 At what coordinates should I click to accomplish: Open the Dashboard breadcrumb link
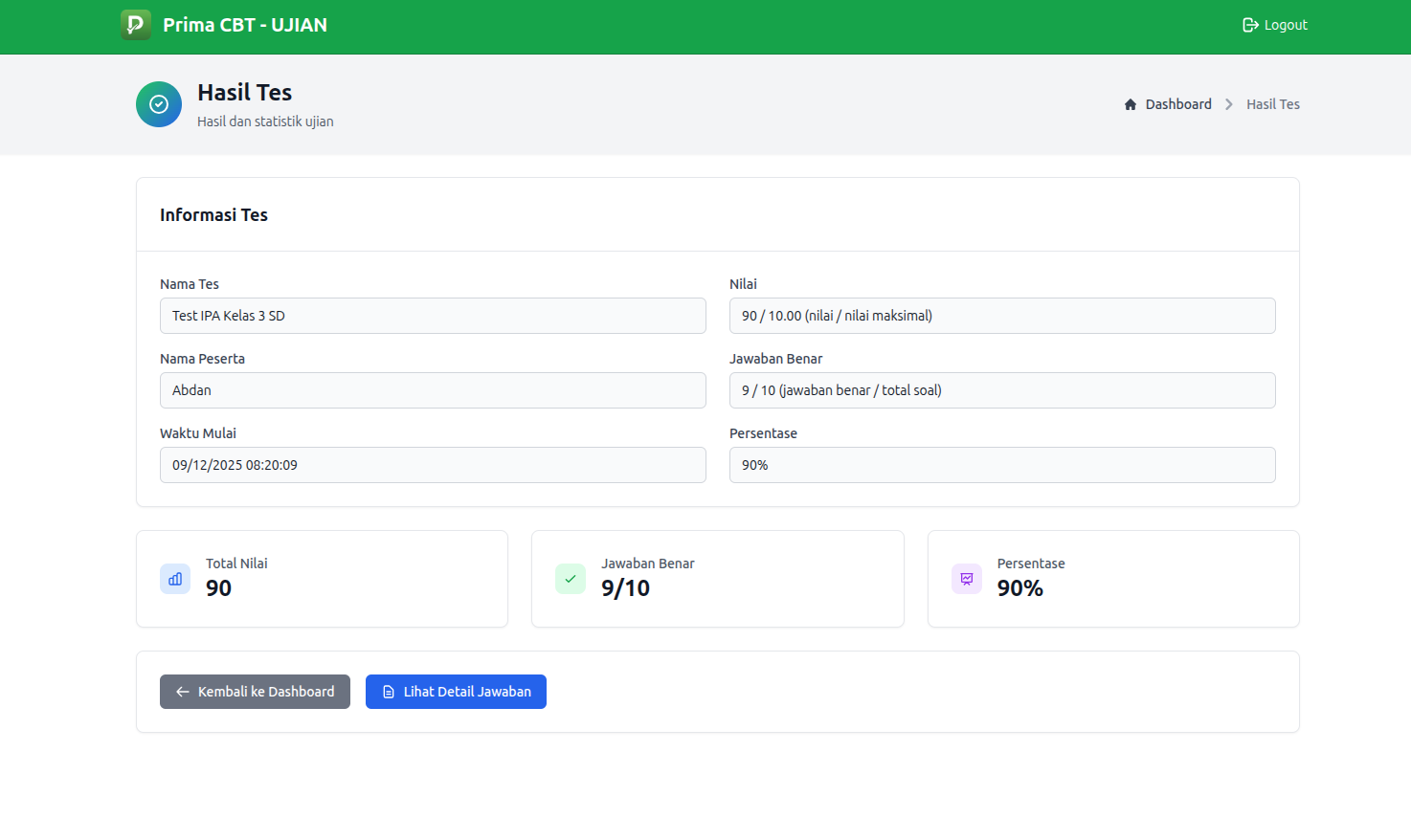click(x=1177, y=103)
